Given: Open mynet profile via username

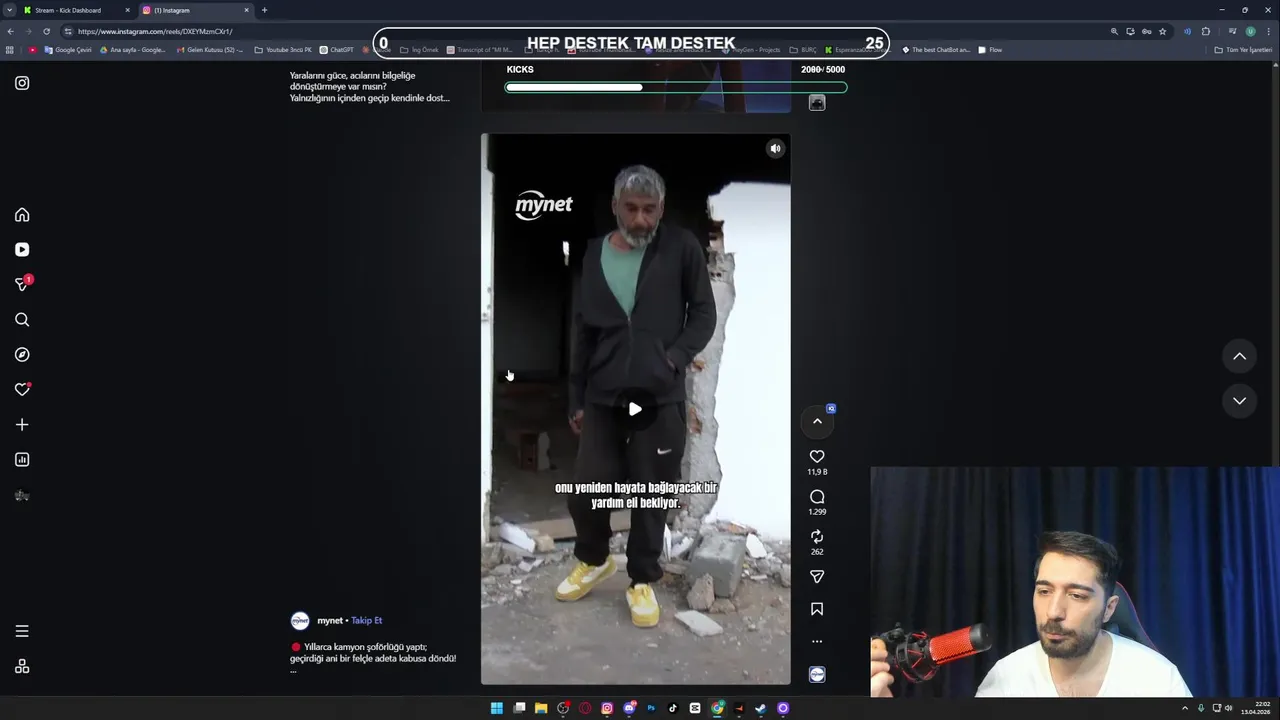Looking at the screenshot, I should coord(330,621).
